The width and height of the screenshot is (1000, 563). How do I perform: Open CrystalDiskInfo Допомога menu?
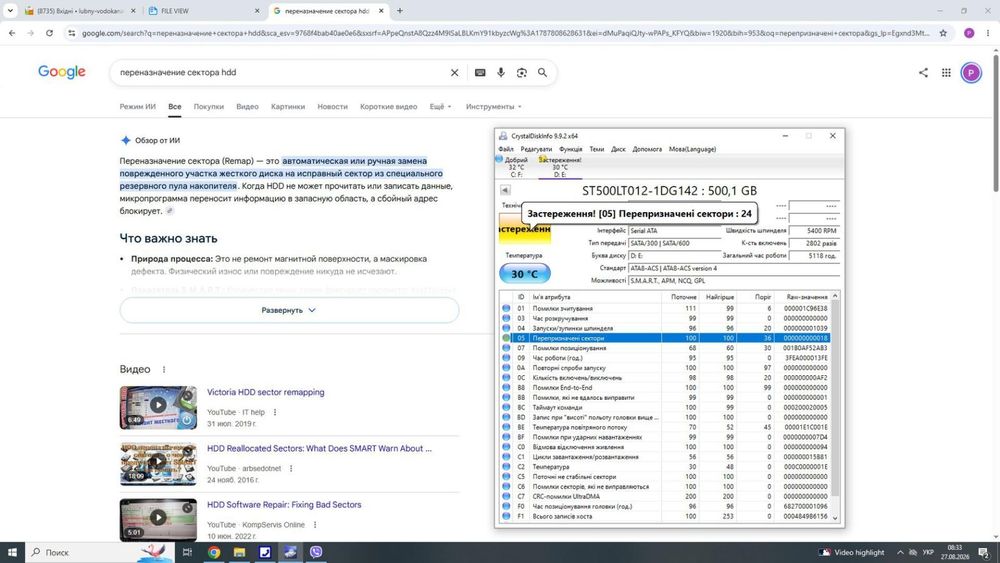(x=647, y=149)
